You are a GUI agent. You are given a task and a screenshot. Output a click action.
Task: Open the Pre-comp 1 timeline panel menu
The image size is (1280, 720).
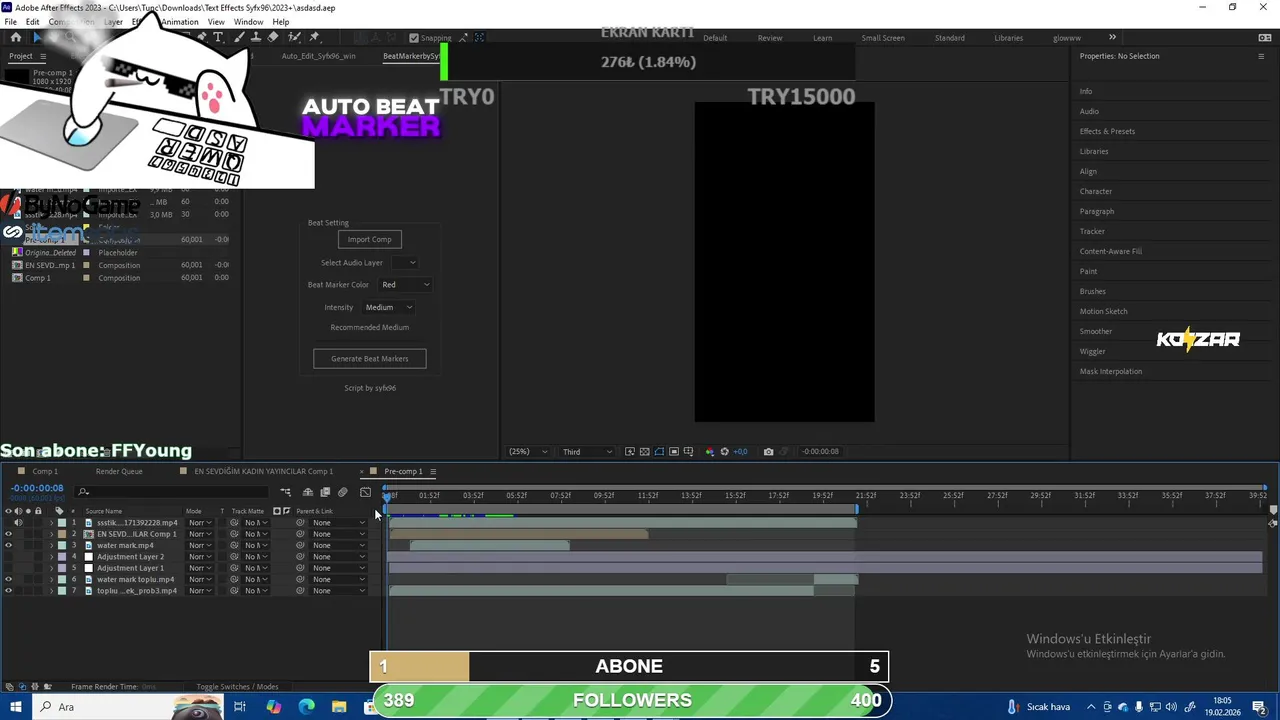431,472
